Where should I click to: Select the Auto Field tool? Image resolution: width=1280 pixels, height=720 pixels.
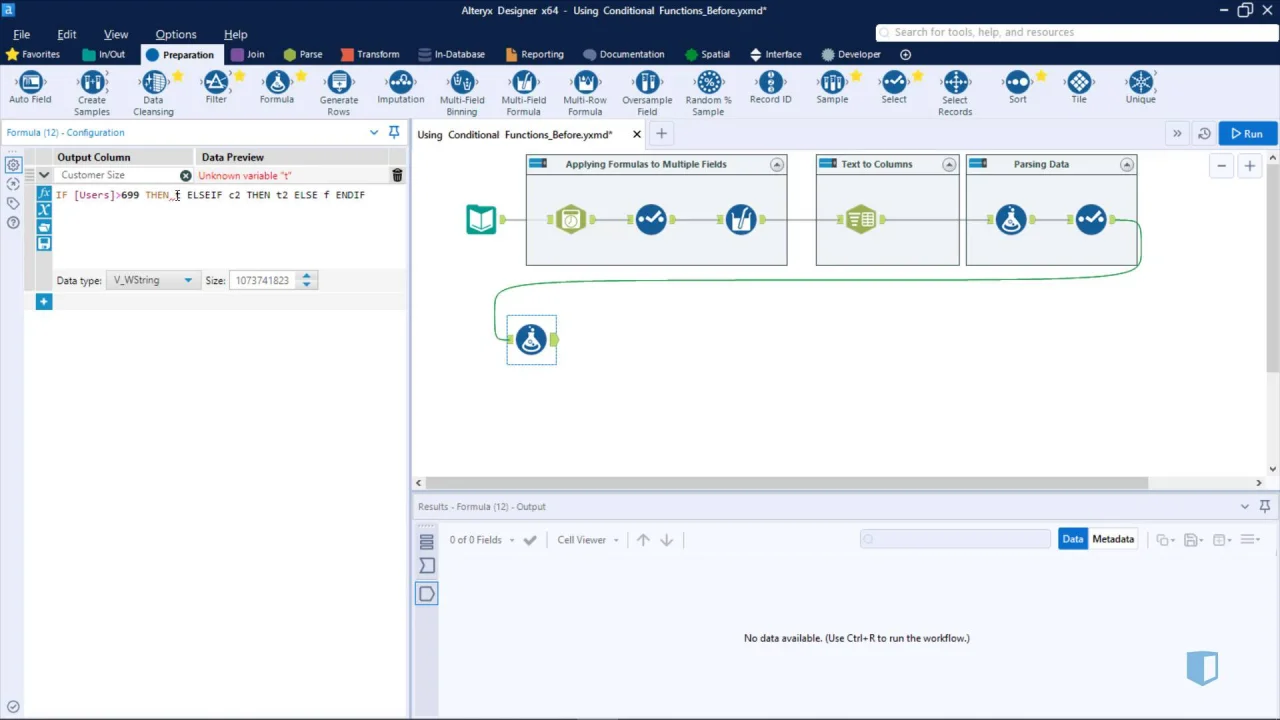pyautogui.click(x=30, y=89)
